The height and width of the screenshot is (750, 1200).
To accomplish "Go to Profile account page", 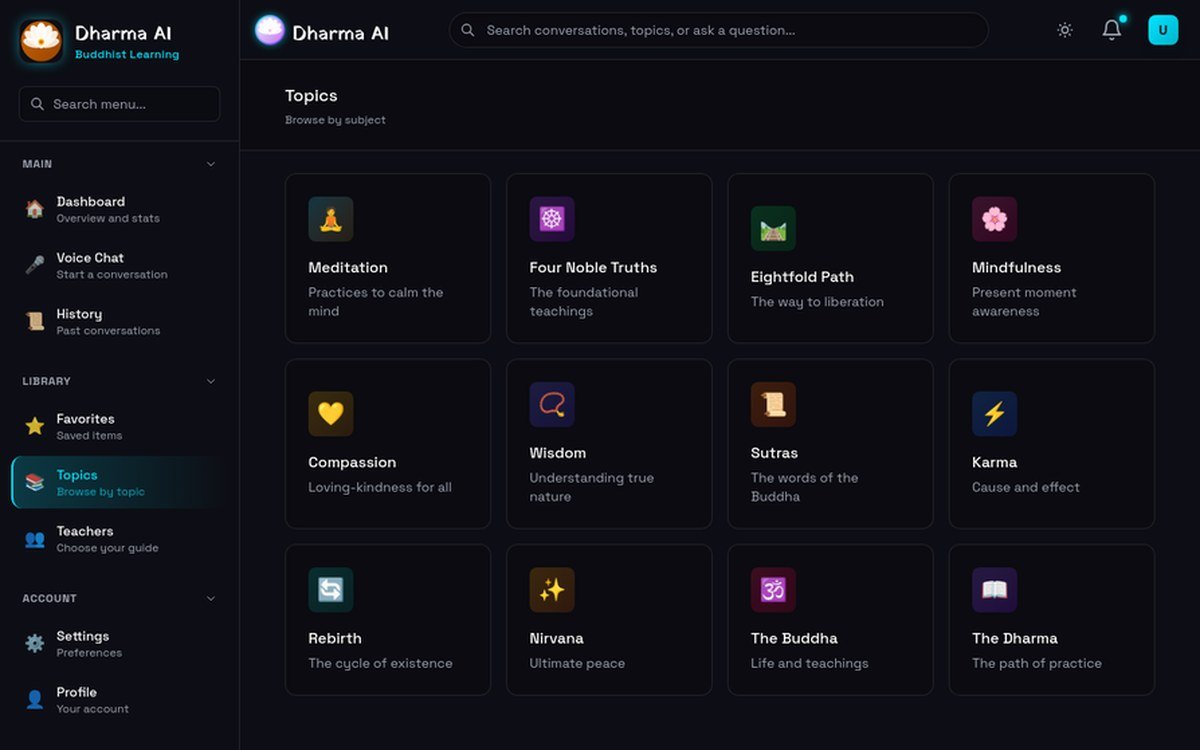I will [x=119, y=700].
